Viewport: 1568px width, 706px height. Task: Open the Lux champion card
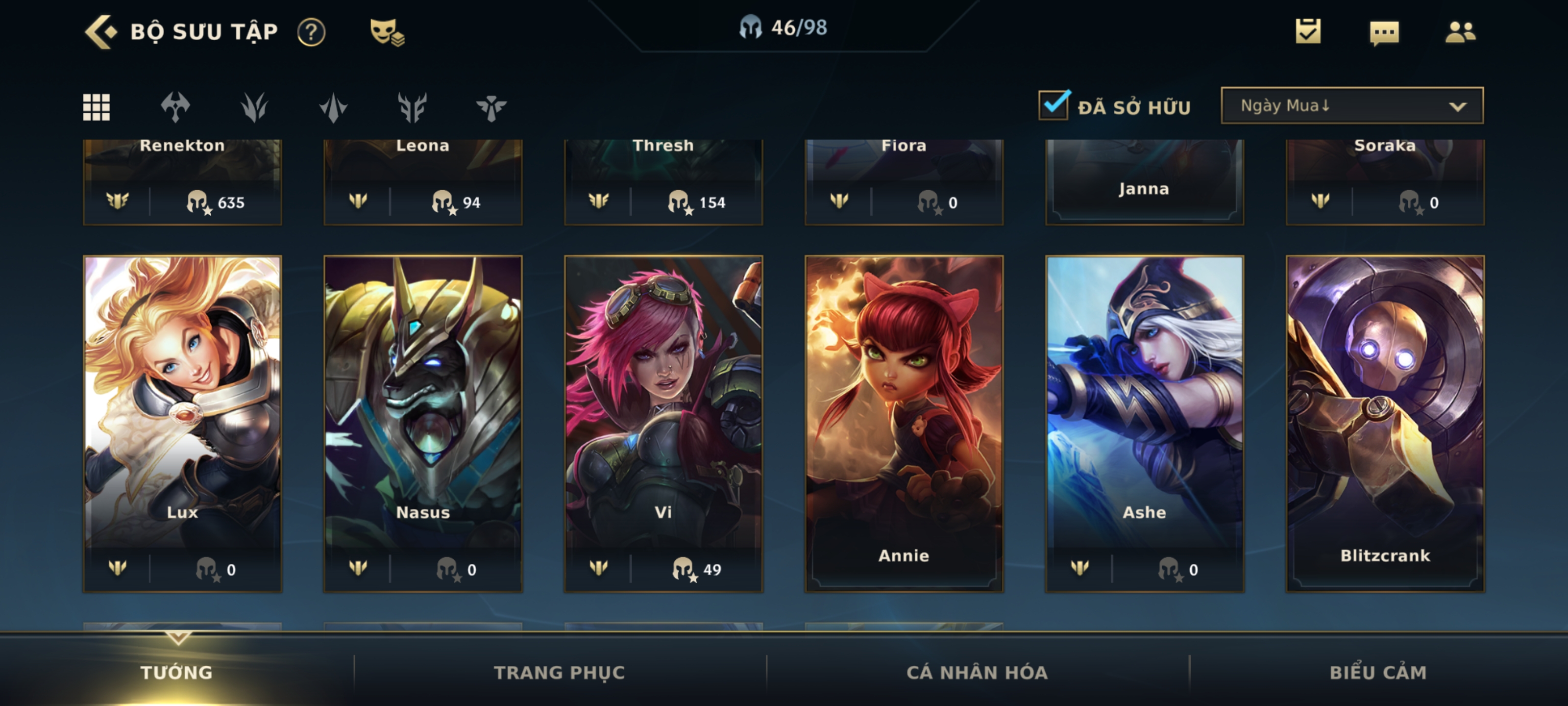183,424
